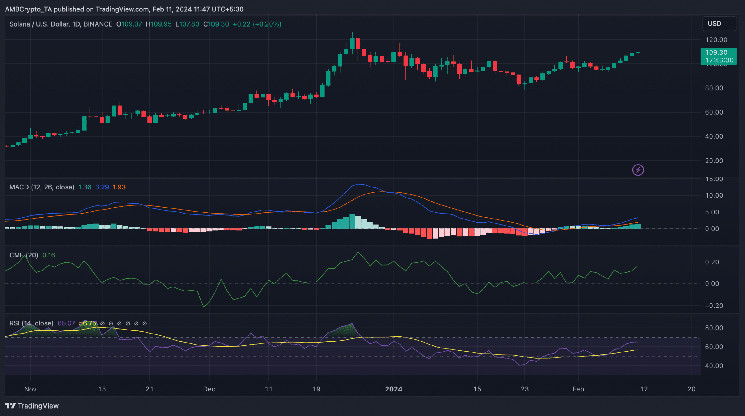The image size is (745, 416).
Task: Click the 0.20 CMF axis label
Action: tap(713, 262)
